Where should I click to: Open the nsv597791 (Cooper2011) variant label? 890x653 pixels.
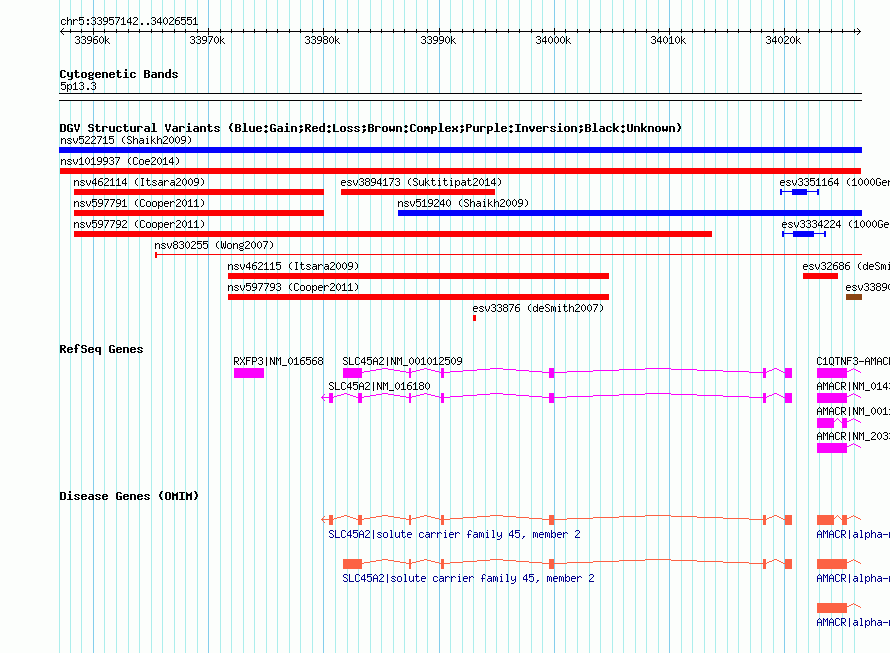(139, 203)
